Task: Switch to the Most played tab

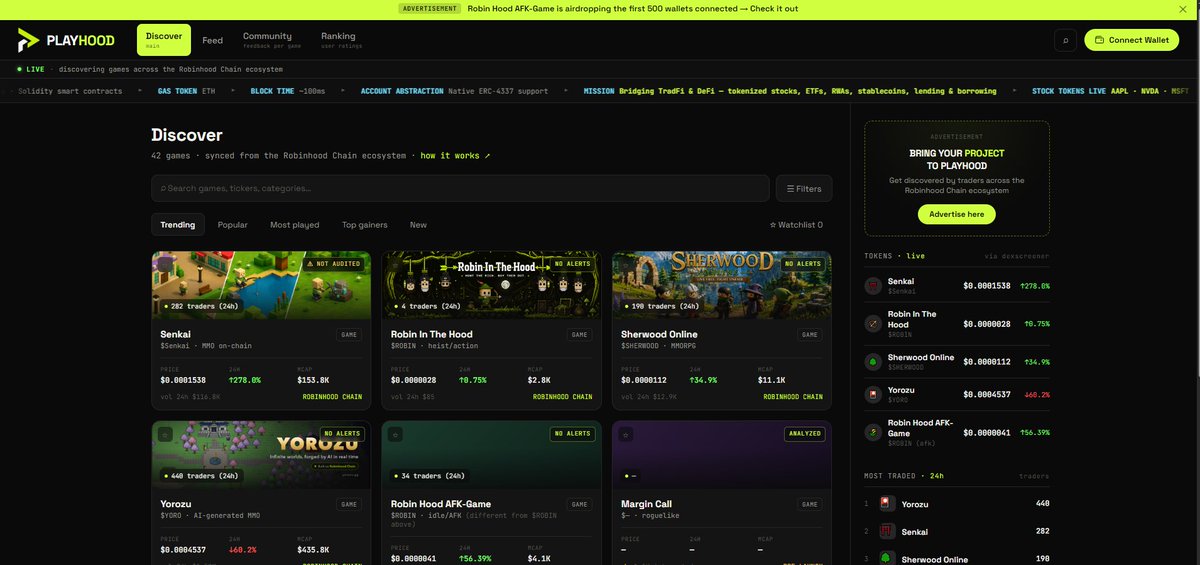Action: [x=295, y=225]
